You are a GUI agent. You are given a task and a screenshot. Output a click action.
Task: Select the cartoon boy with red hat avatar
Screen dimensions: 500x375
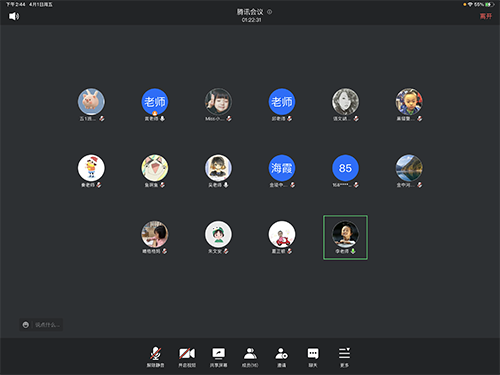pyautogui.click(x=91, y=168)
